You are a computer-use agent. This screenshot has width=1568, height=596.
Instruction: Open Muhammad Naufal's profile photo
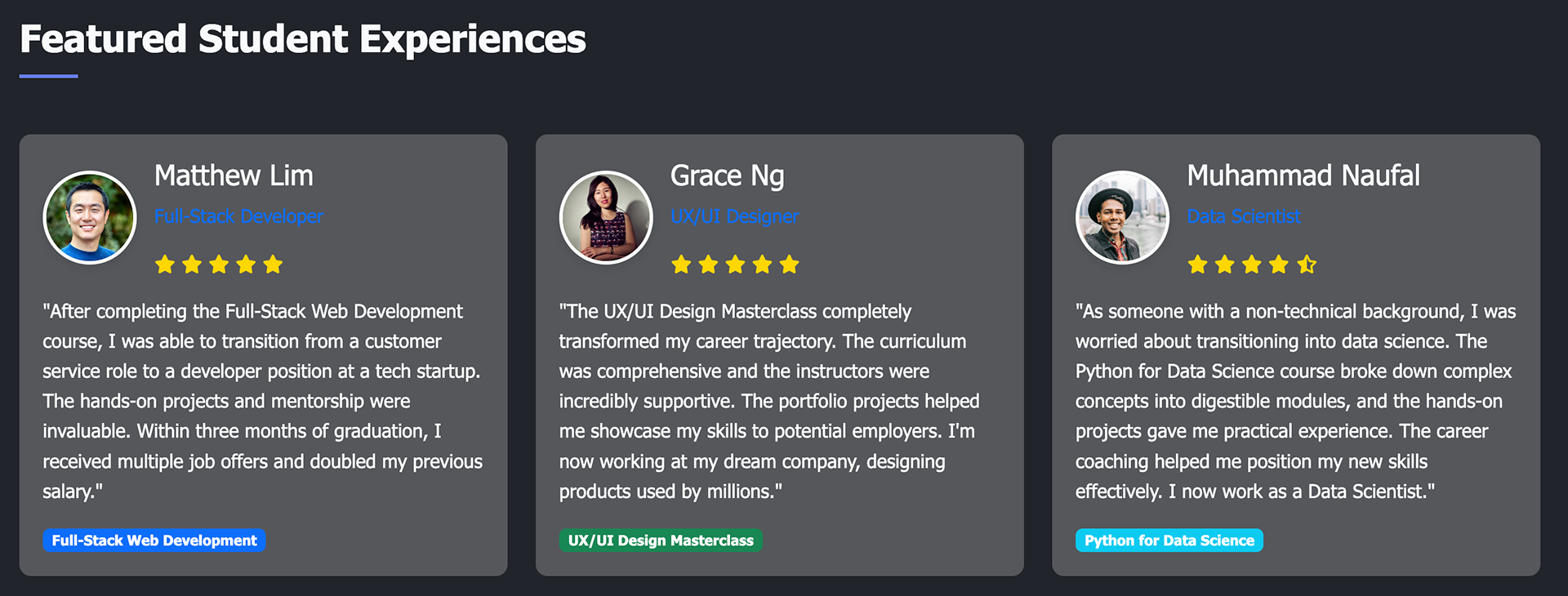[1122, 217]
